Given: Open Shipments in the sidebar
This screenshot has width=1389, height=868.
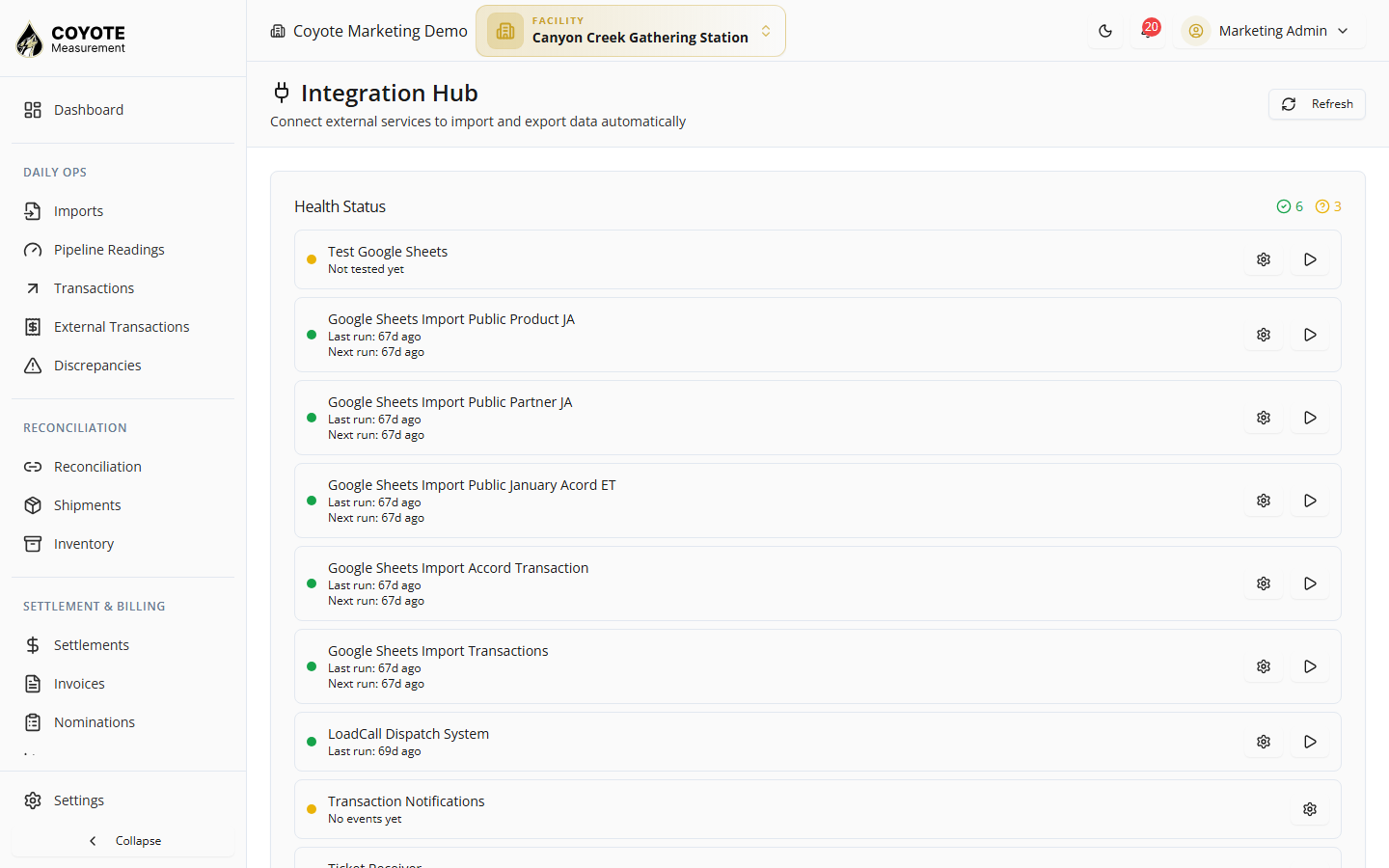Looking at the screenshot, I should [x=123, y=505].
